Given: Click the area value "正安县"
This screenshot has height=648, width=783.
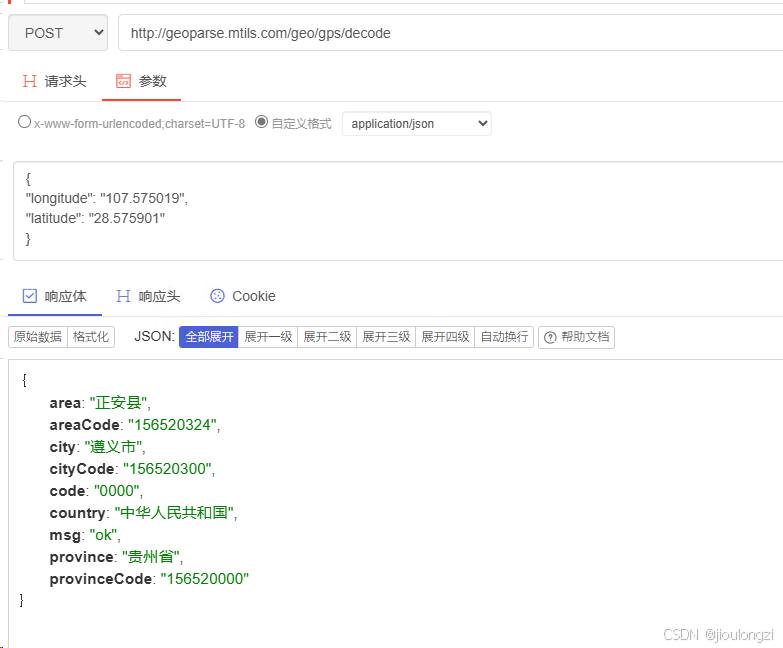Looking at the screenshot, I should 118,403.
